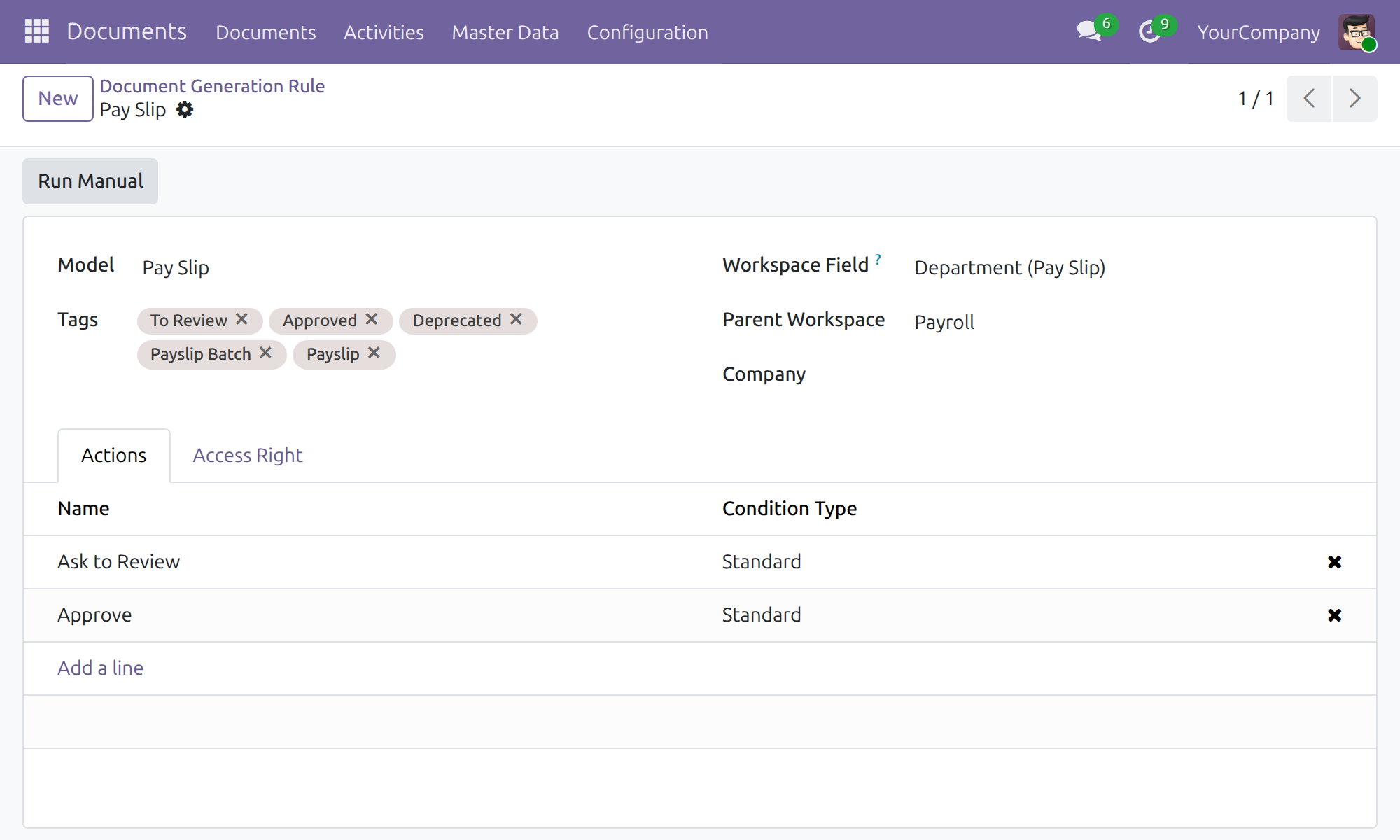Viewport: 1400px width, 840px height.
Task: Open the Documents menu
Action: (266, 32)
